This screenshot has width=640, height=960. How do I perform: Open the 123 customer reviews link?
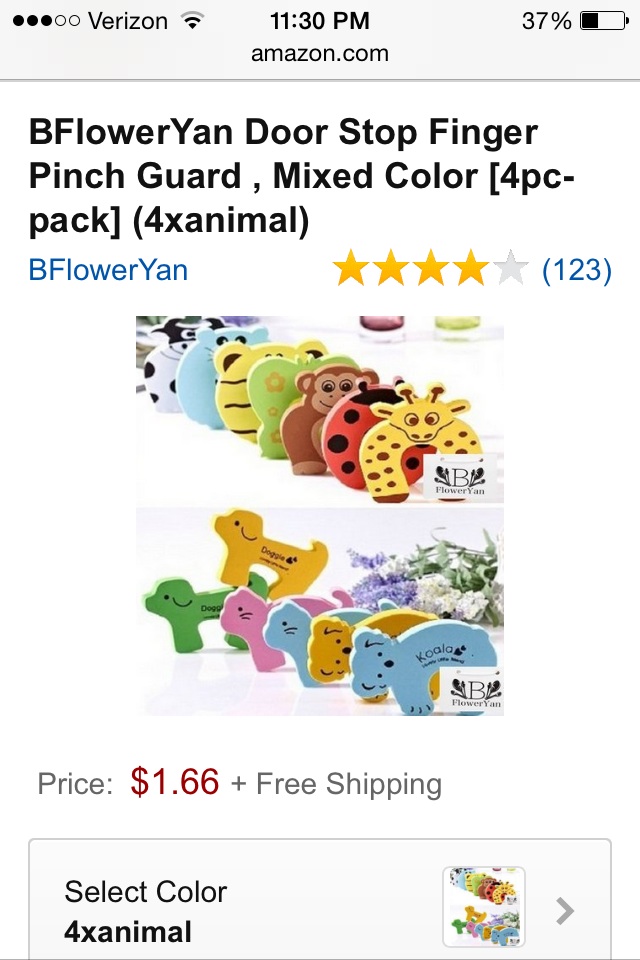coord(576,269)
